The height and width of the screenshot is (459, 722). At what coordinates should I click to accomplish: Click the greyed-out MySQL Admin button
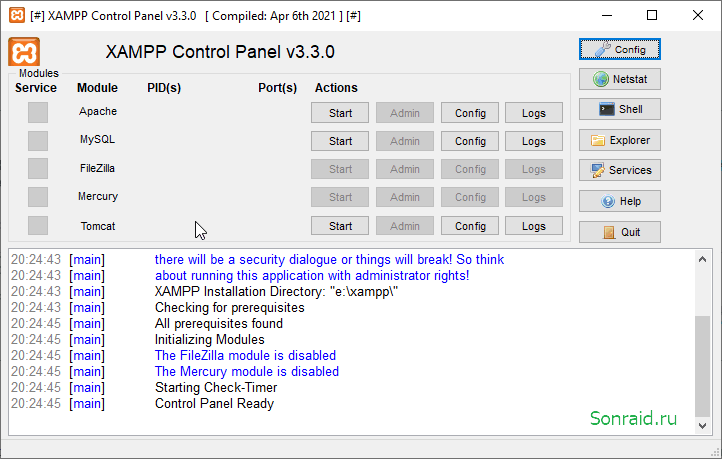(405, 141)
